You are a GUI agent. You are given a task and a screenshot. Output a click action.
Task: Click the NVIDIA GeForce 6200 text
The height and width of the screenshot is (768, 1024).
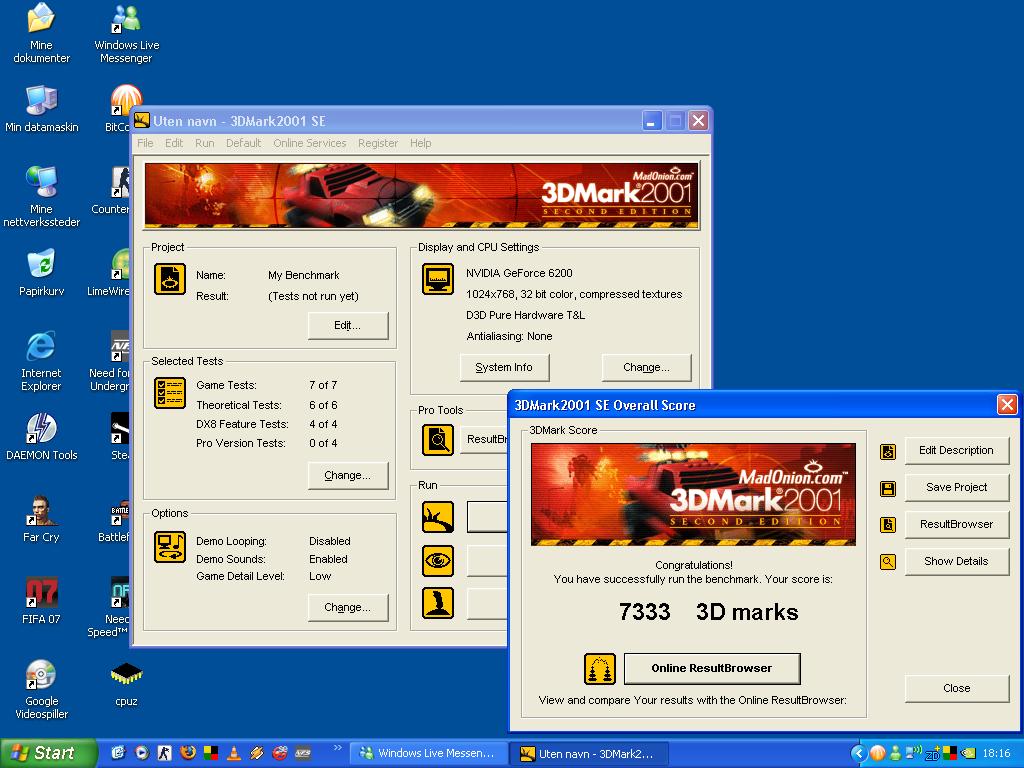[x=519, y=273]
